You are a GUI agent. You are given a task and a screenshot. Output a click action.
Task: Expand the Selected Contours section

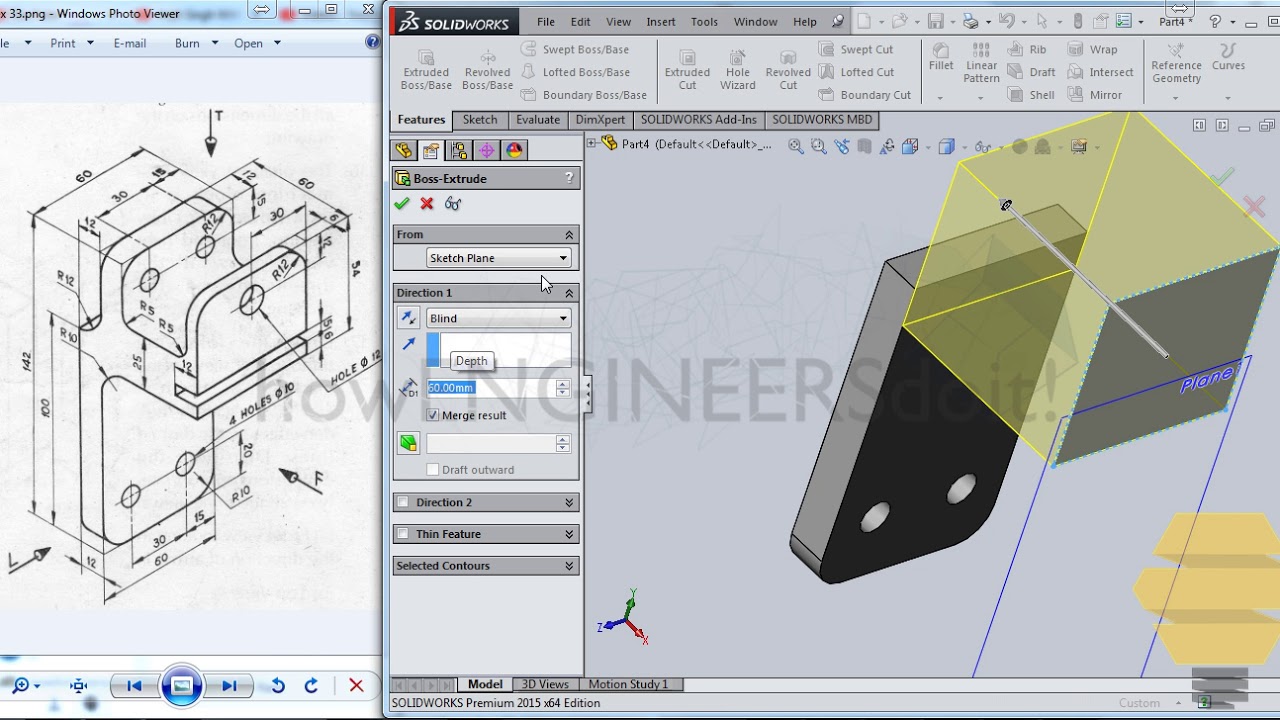[569, 566]
